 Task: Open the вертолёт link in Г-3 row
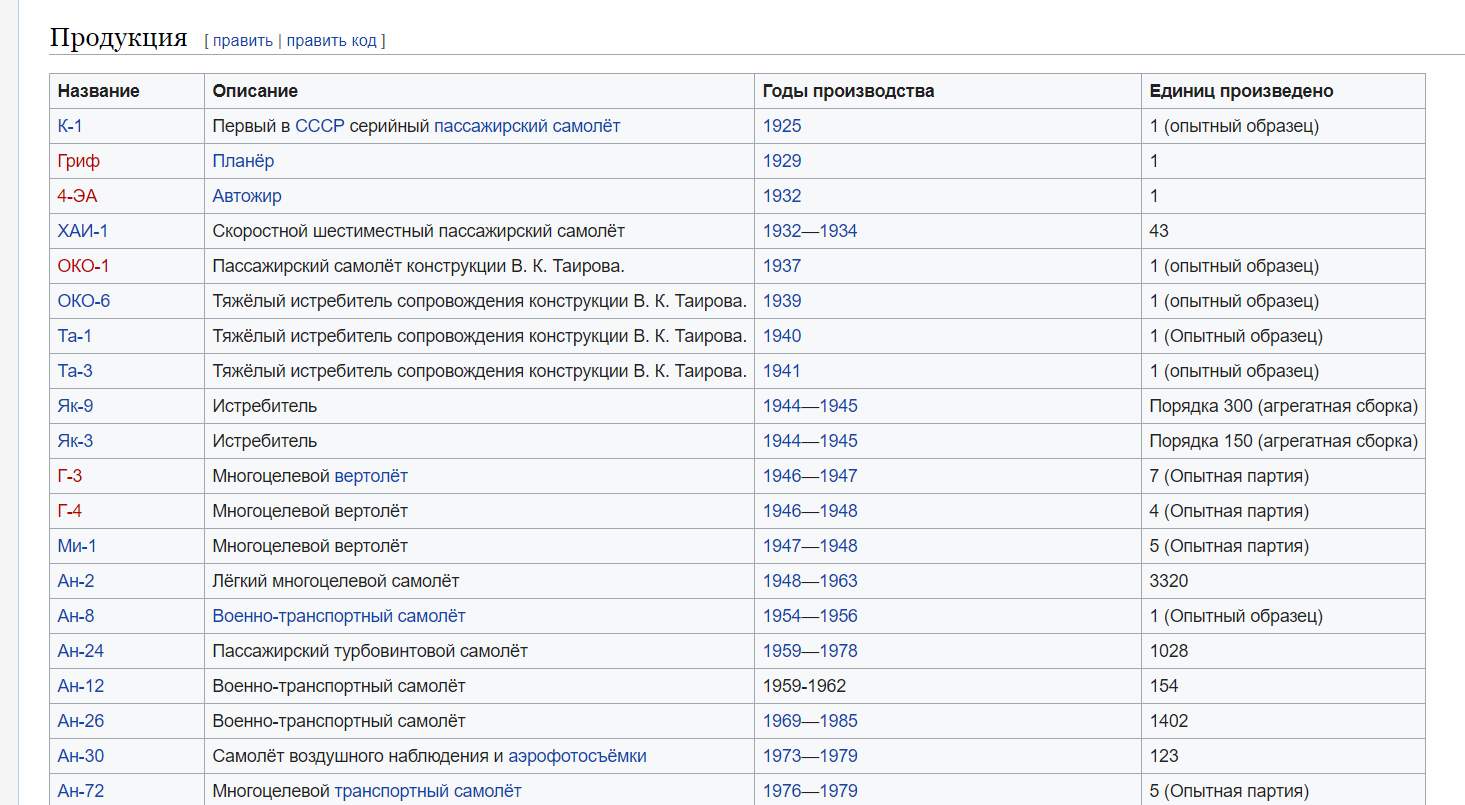coord(371,476)
